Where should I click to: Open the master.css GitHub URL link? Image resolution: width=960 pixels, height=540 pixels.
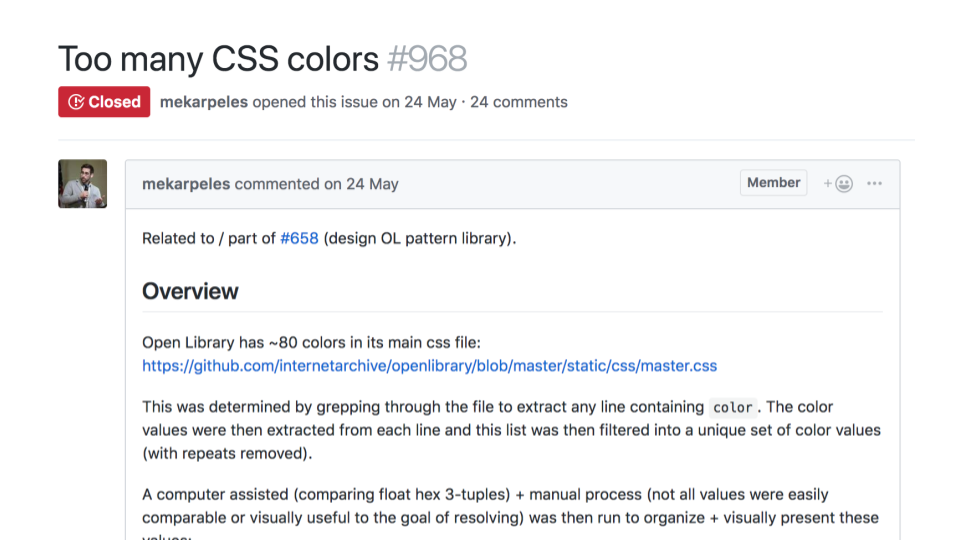point(429,366)
